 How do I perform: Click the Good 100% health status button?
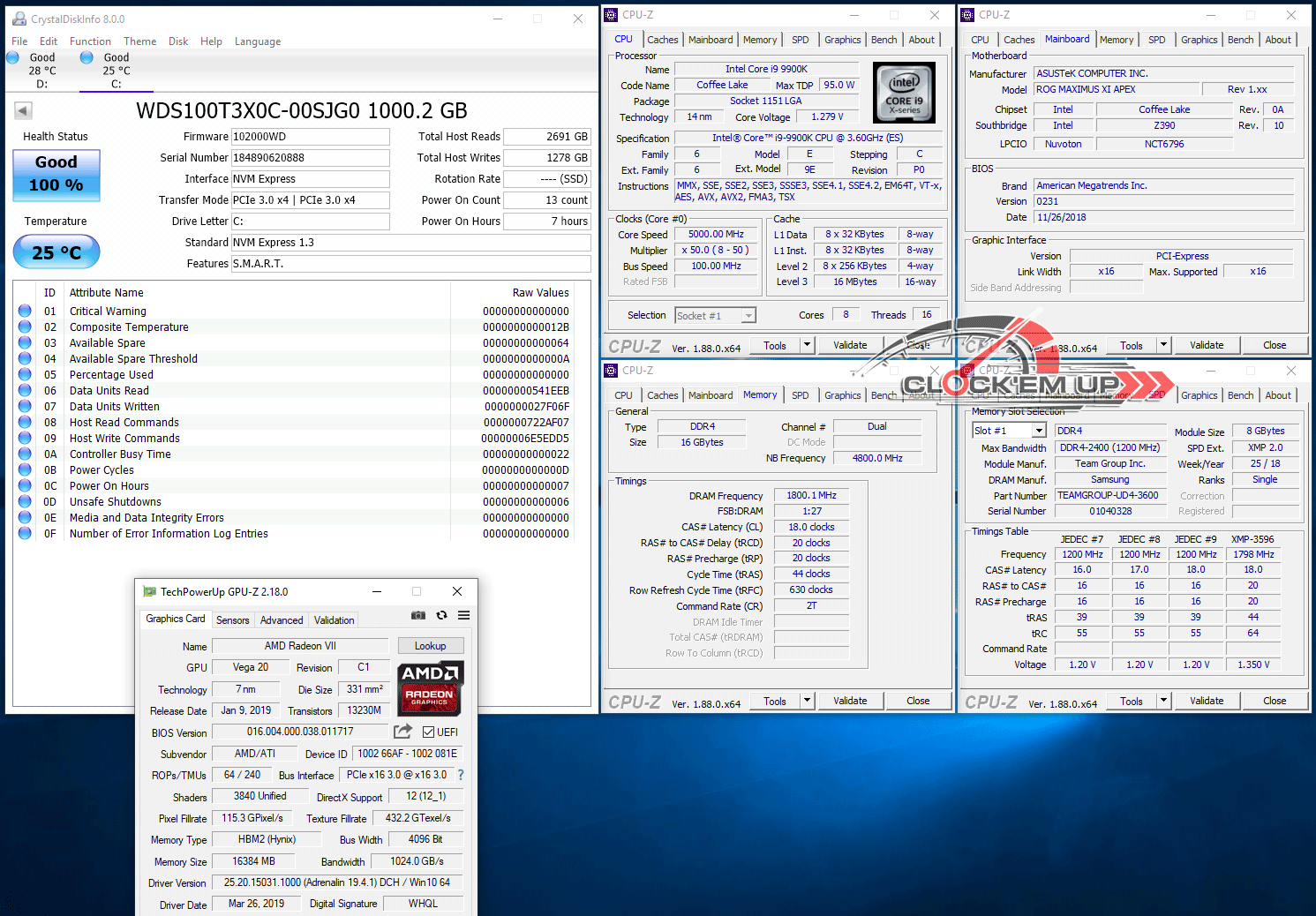56,175
